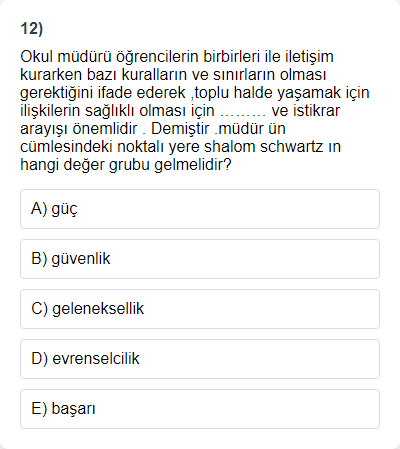Viewport: 400px width, 449px height.
Task: Select answer option D) evrenselcilik
Action: [x=200, y=359]
